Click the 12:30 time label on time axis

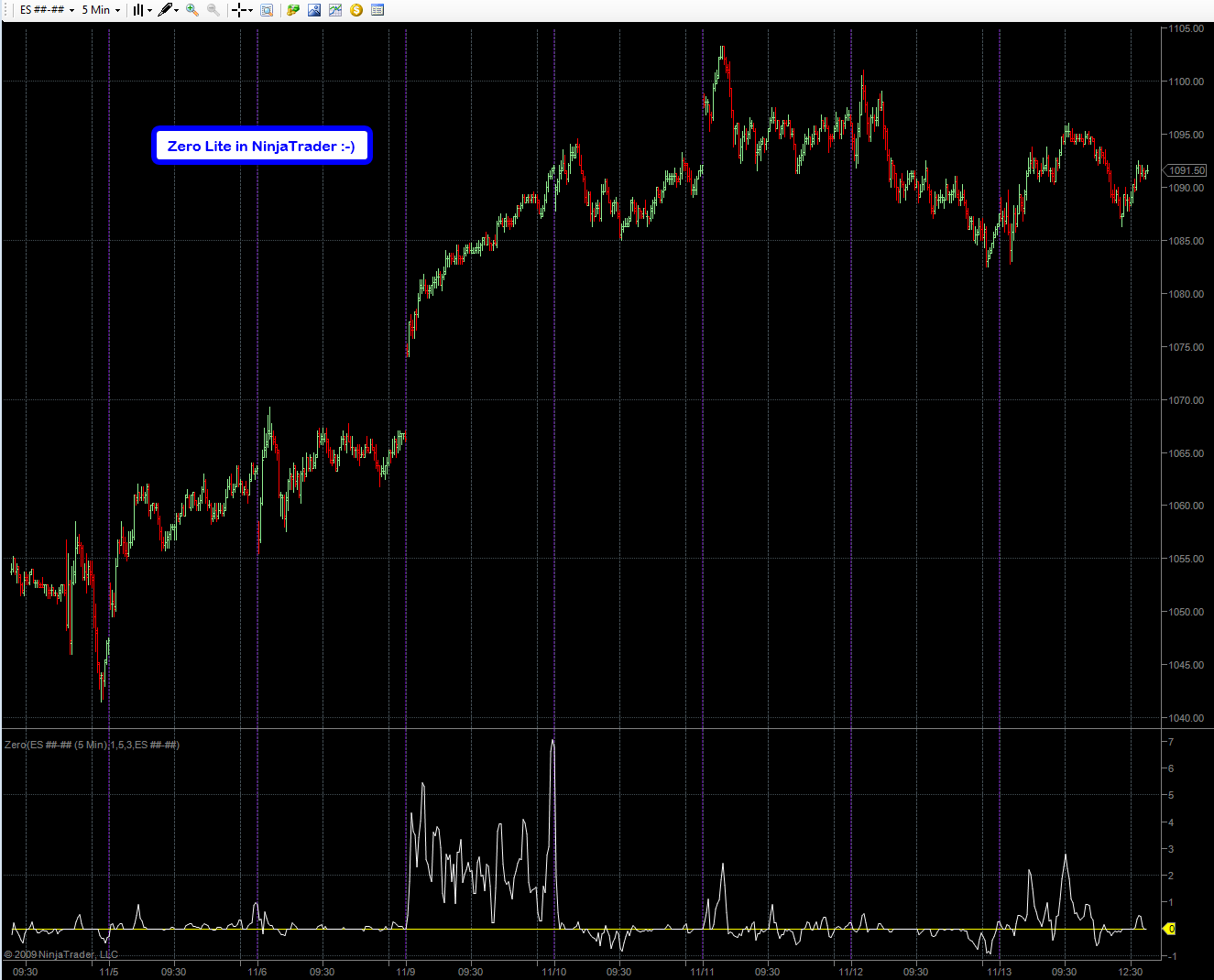tap(1131, 972)
